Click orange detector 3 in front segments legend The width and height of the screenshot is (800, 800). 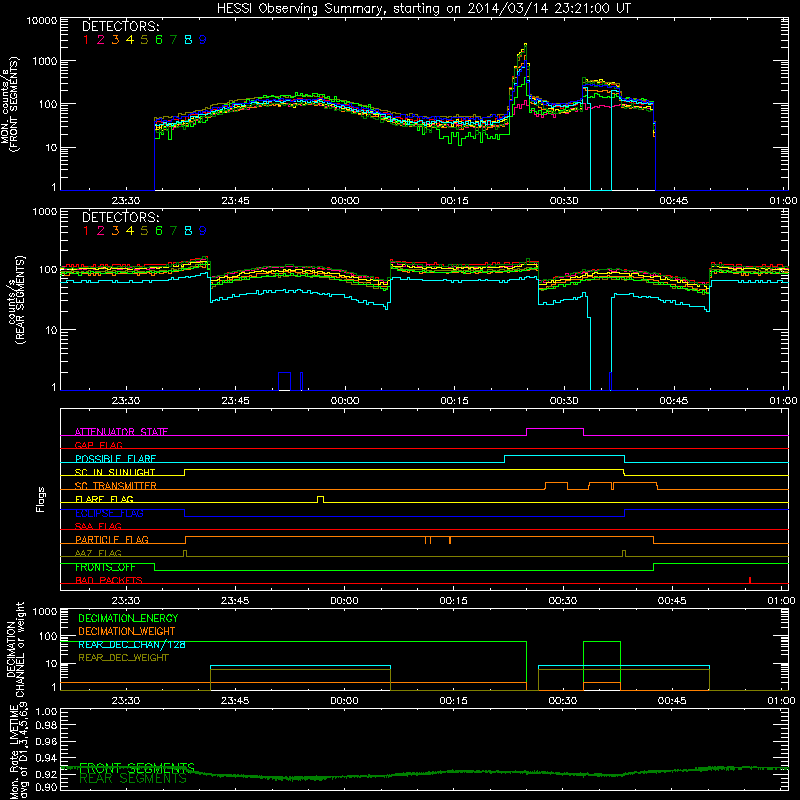coord(115,40)
